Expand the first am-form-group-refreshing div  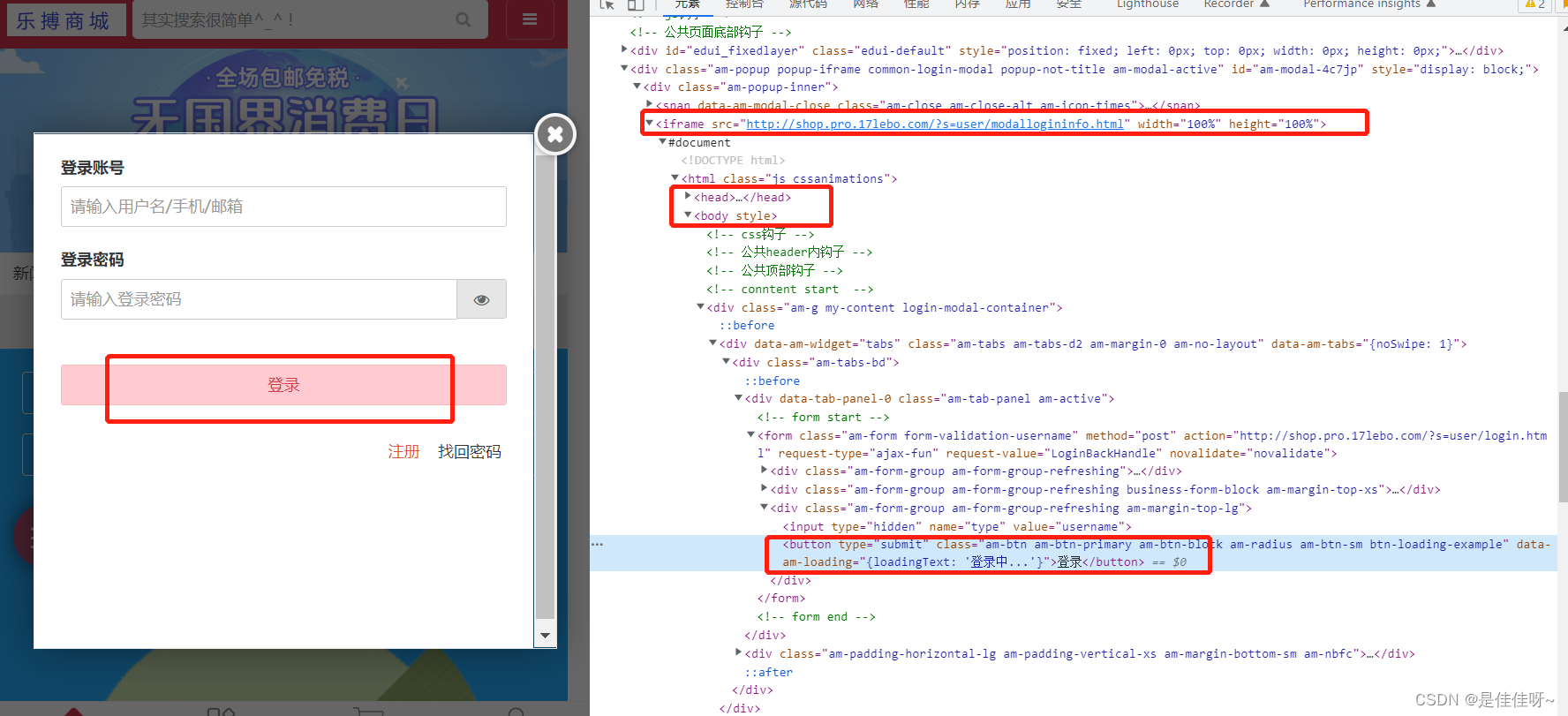pos(765,471)
